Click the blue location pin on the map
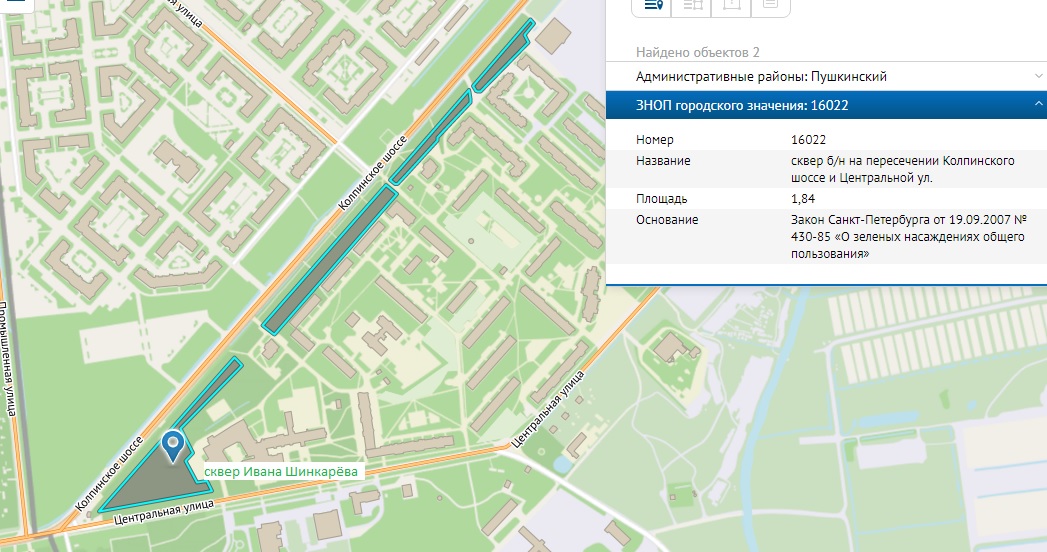This screenshot has width=1047, height=552. (176, 446)
